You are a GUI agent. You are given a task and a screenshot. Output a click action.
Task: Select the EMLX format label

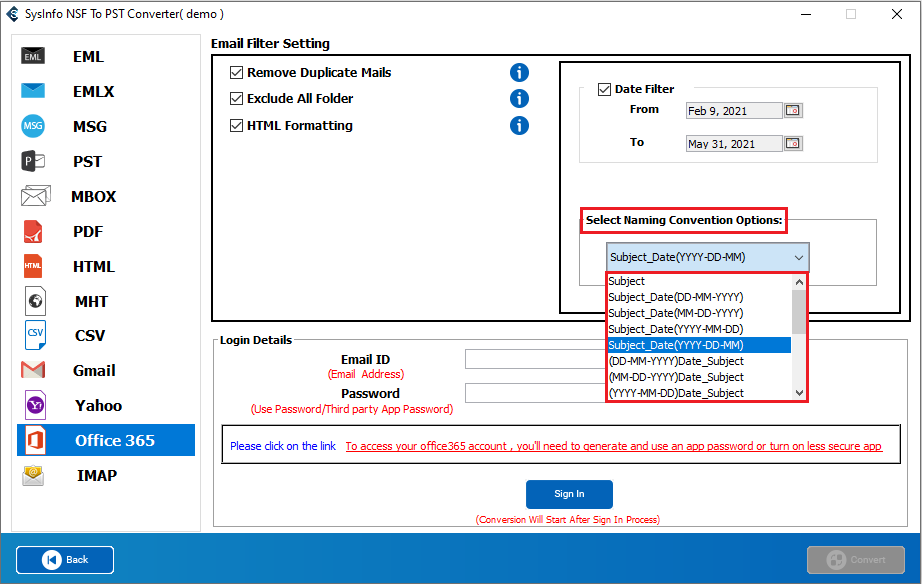[x=93, y=92]
